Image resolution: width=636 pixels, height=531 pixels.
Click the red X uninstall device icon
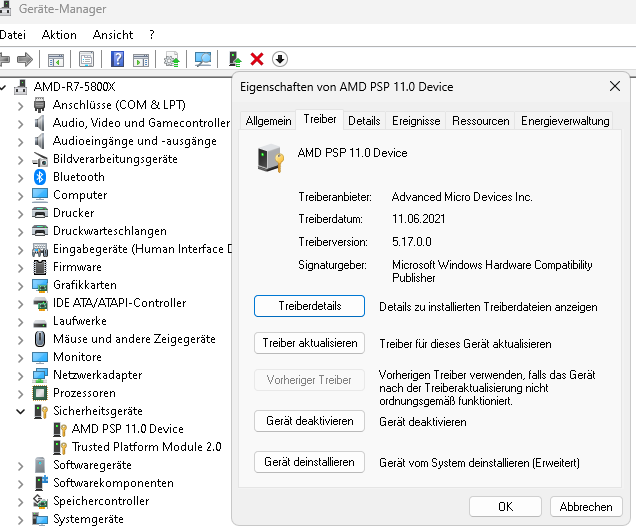(x=257, y=60)
